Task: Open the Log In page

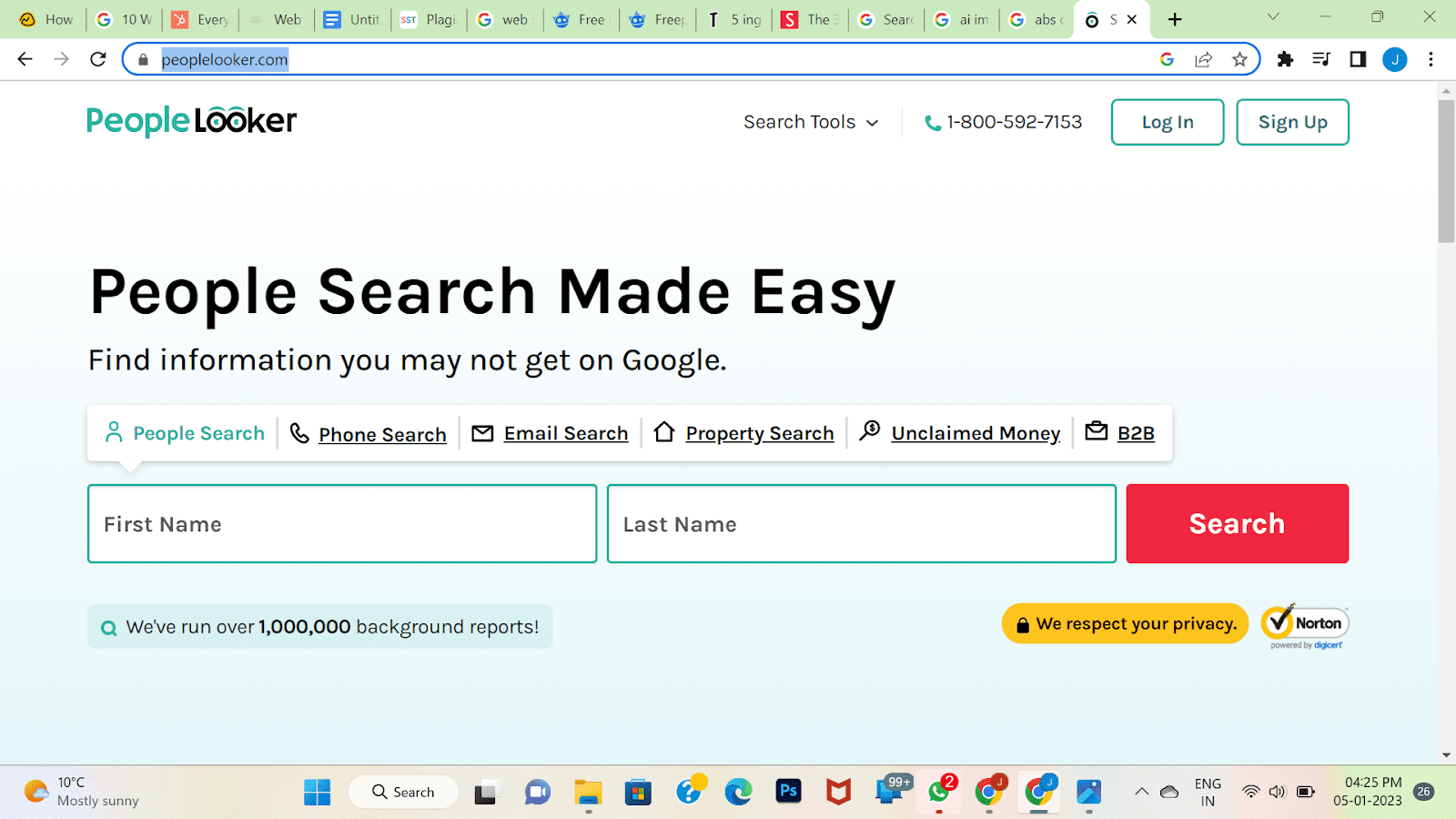Action: tap(1168, 122)
